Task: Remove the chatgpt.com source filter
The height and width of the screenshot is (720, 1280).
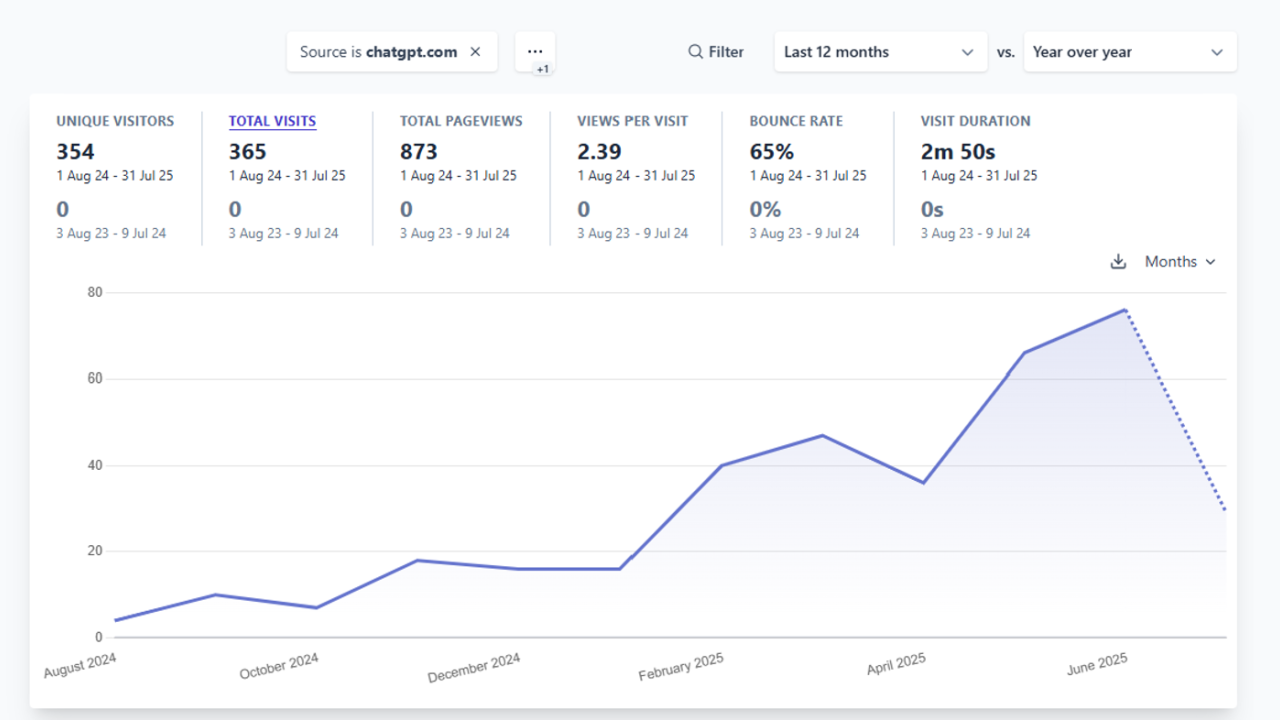Action: tap(476, 52)
